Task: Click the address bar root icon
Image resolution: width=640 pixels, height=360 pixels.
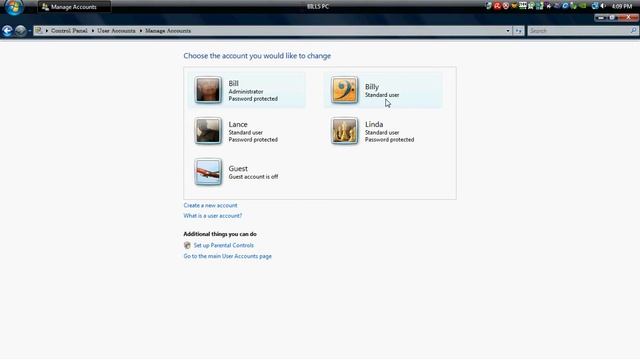Action: pyautogui.click(x=38, y=31)
